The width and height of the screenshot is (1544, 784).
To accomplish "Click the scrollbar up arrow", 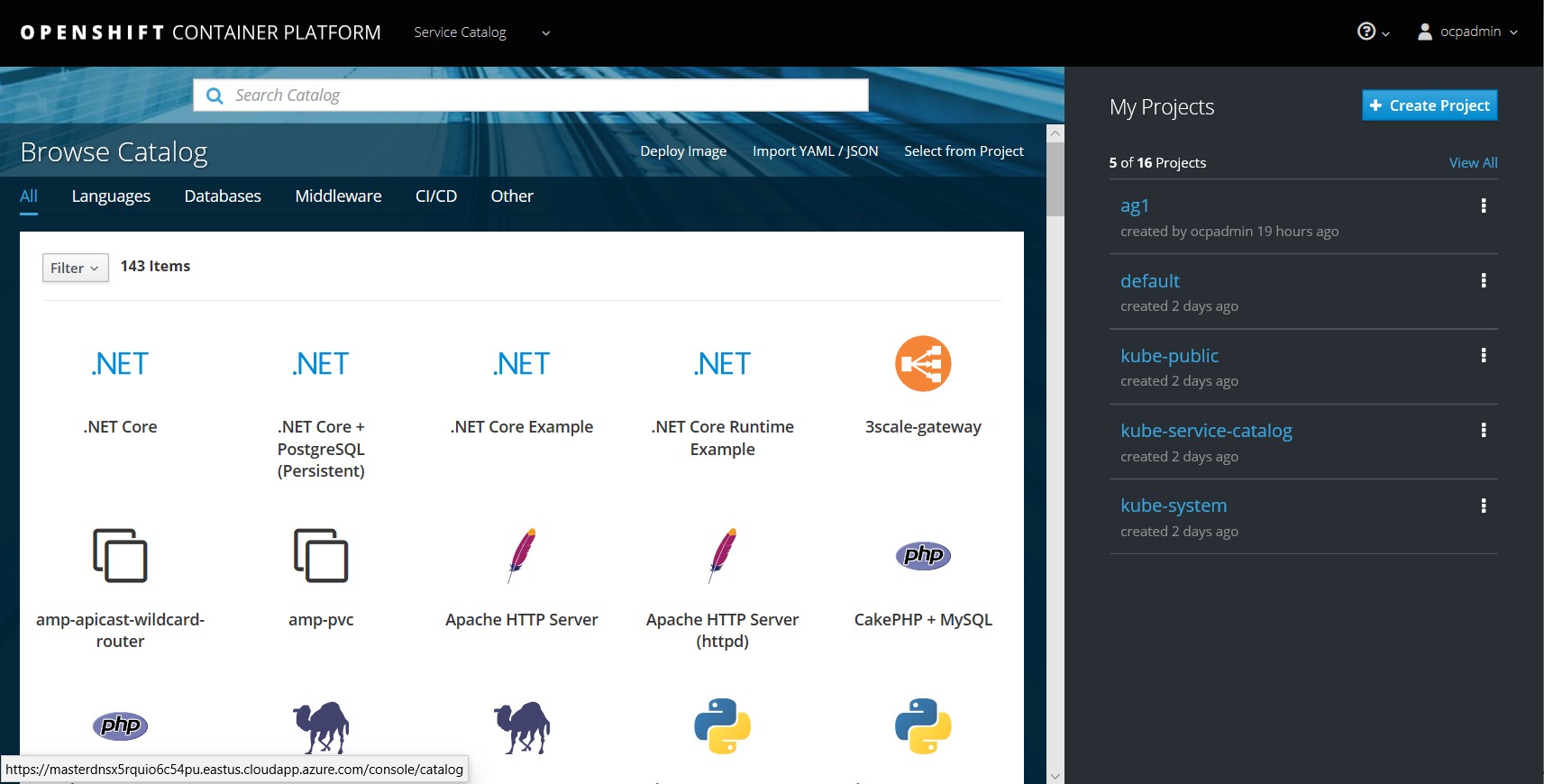I will pos(1055,132).
